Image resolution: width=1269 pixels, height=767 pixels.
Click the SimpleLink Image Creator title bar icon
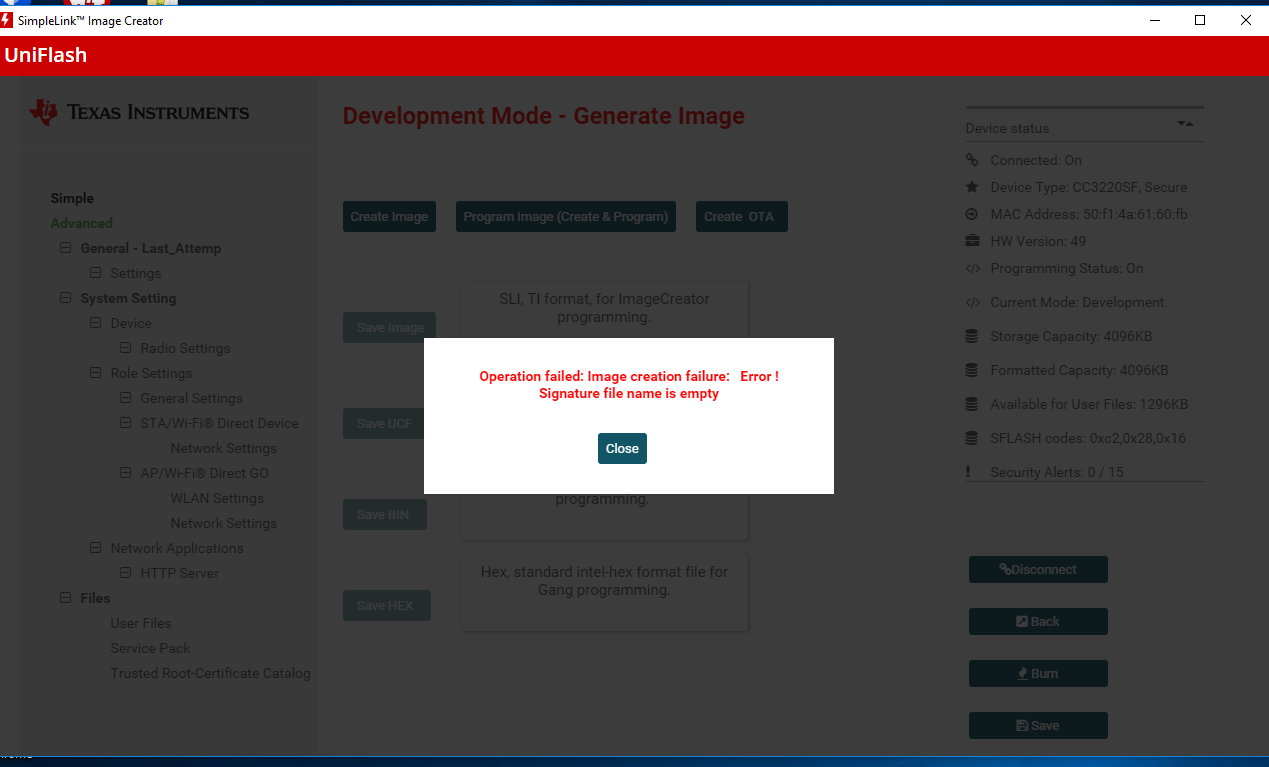(7, 20)
